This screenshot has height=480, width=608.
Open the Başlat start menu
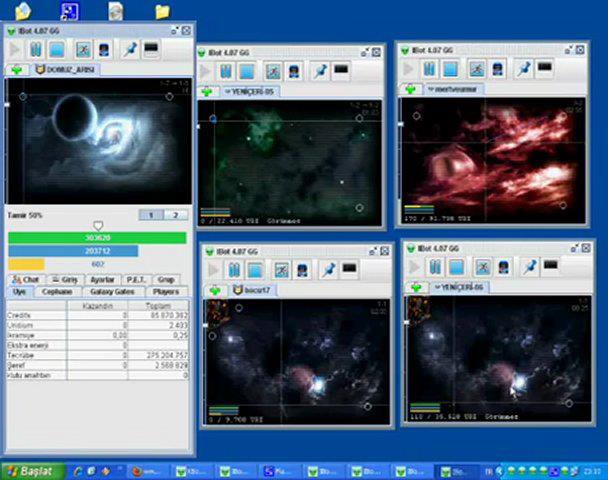point(33,471)
